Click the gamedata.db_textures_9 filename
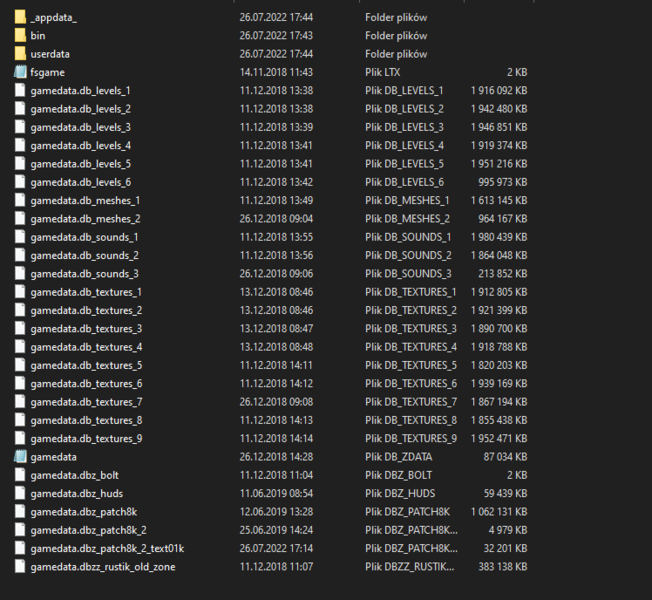The height and width of the screenshot is (600, 652). pyautogui.click(x=86, y=438)
